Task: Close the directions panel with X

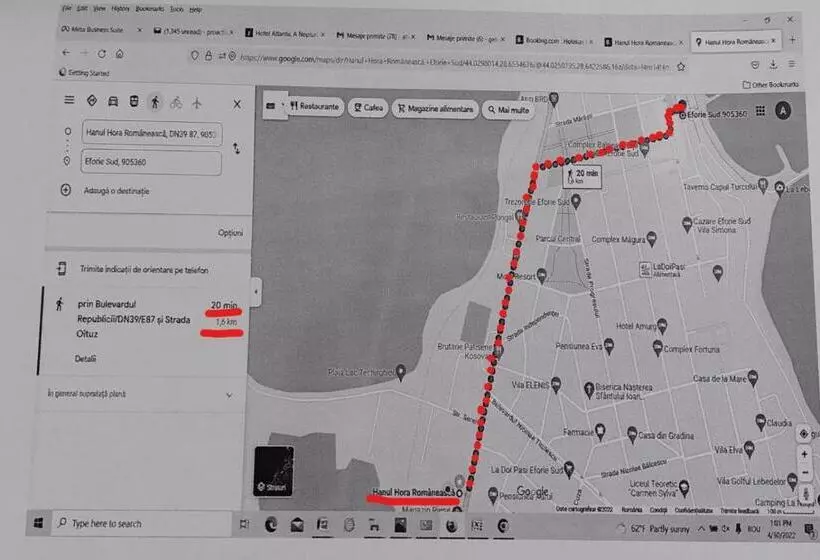Action: [x=237, y=104]
